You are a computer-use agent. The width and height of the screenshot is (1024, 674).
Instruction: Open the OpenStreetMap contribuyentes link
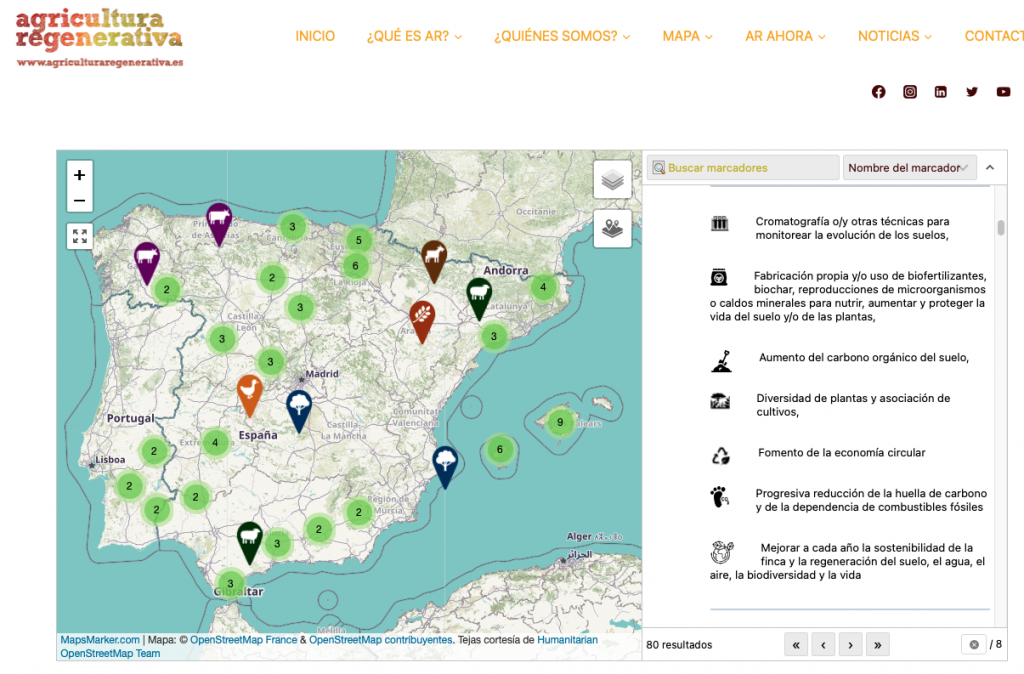(x=380, y=640)
